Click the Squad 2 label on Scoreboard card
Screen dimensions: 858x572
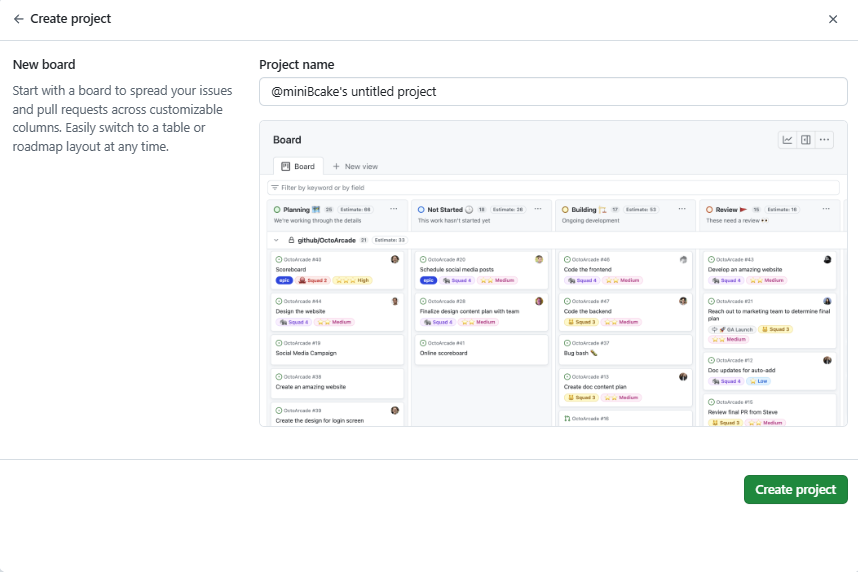[x=312, y=280]
